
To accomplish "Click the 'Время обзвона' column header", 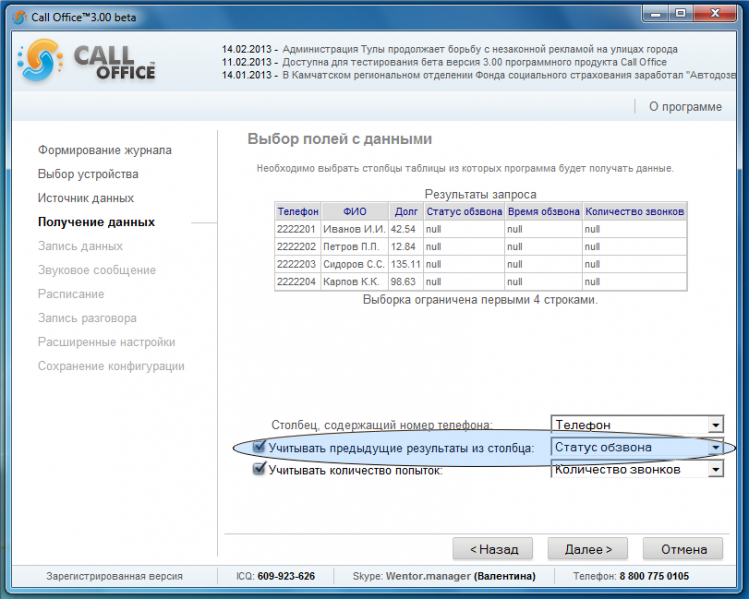I will click(x=544, y=211).
